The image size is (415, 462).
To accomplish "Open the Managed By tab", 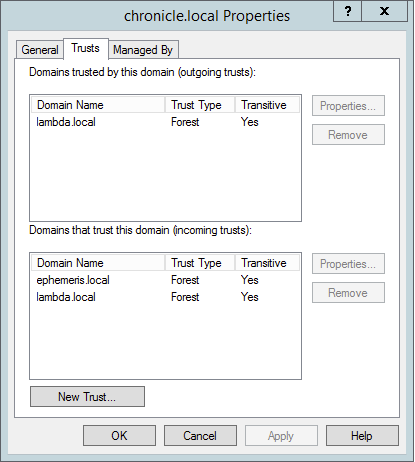I will click(143, 50).
